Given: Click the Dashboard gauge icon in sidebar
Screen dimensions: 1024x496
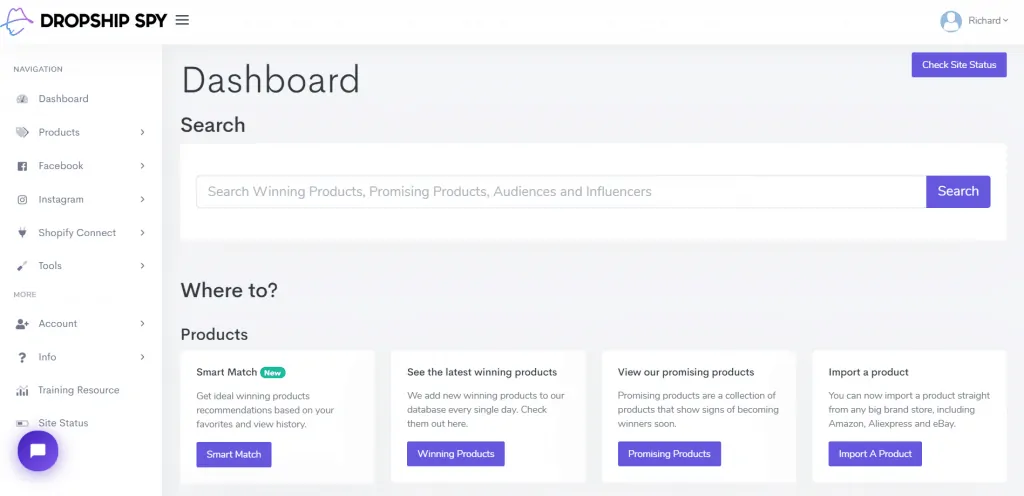Looking at the screenshot, I should 22,99.
